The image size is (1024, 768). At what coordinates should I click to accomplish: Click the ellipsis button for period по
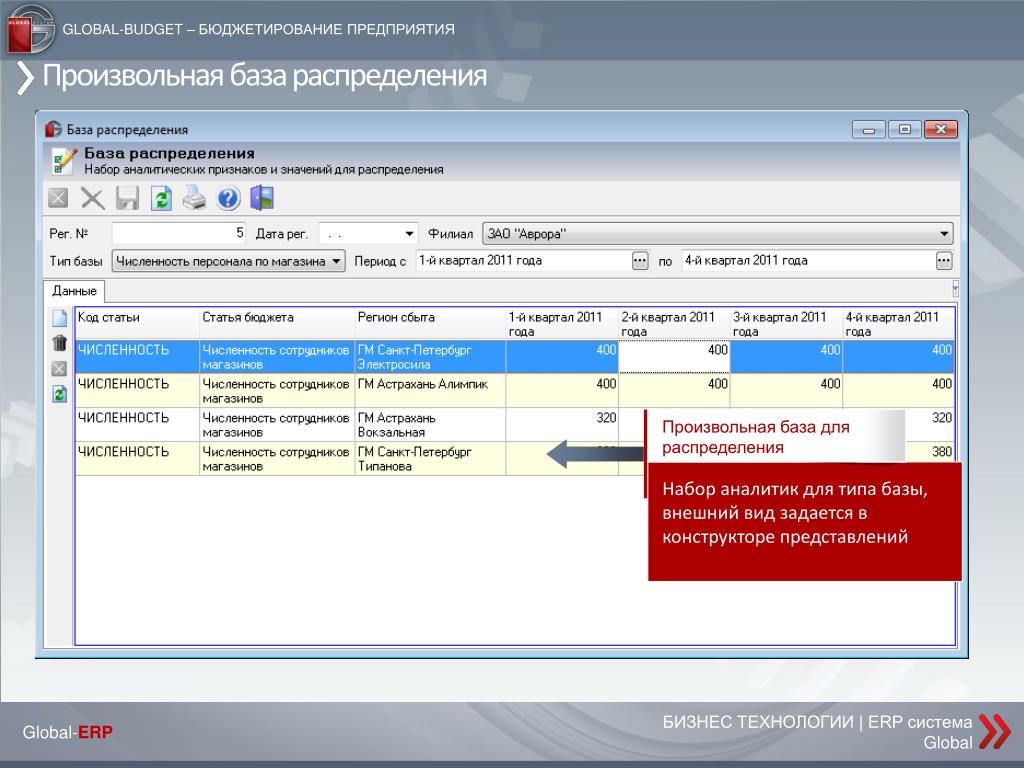click(x=943, y=261)
